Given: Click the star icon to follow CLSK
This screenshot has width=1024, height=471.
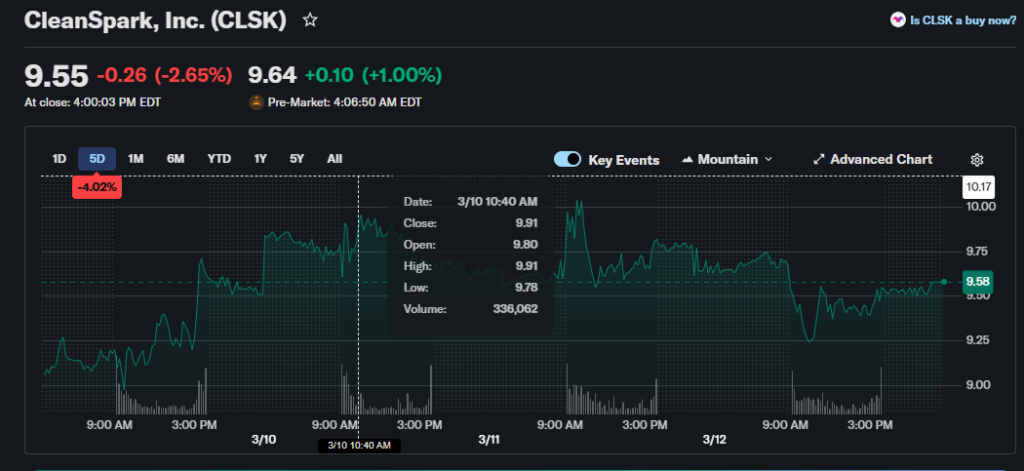Looking at the screenshot, I should (x=310, y=20).
